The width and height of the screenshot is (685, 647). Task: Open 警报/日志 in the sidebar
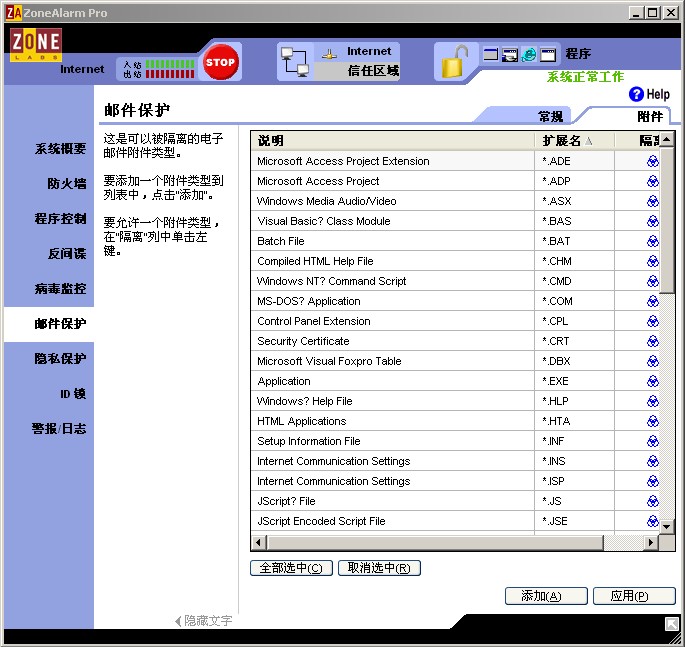pyautogui.click(x=59, y=429)
